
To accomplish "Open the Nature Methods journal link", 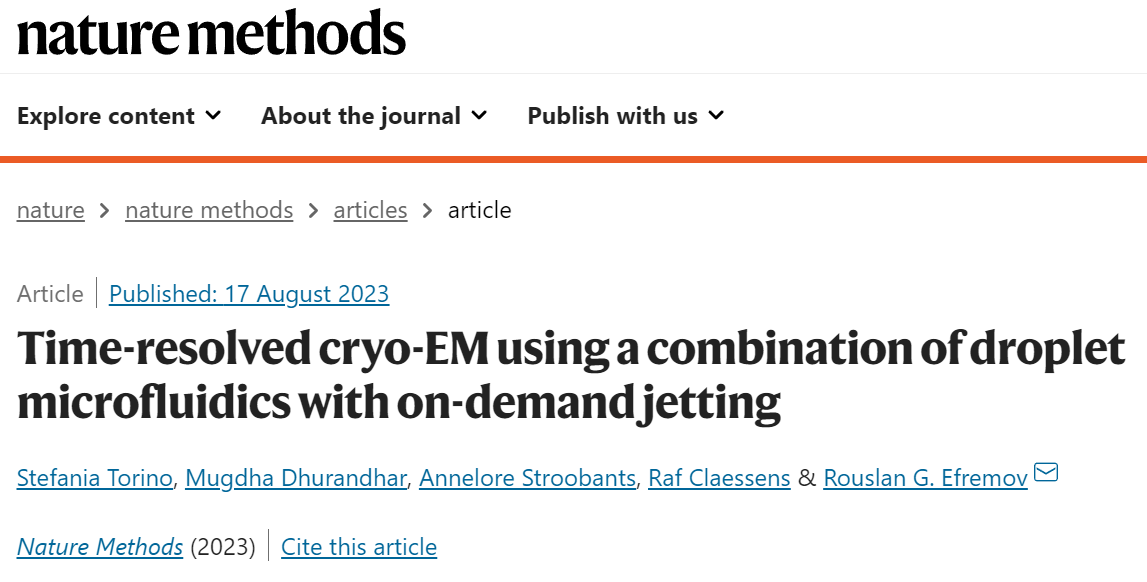I will 99,547.
